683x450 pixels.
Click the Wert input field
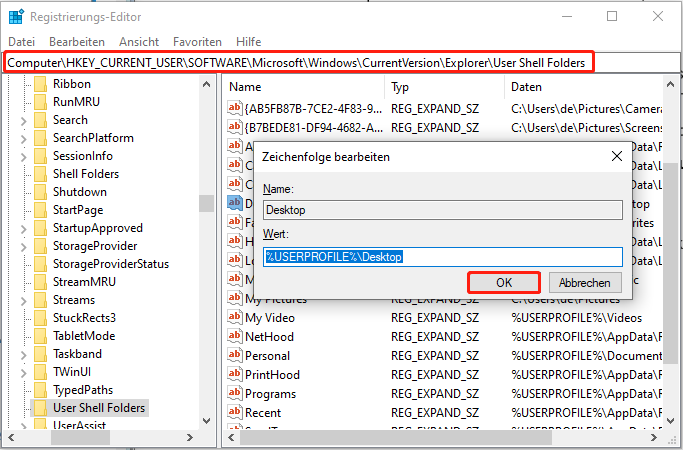tap(443, 257)
